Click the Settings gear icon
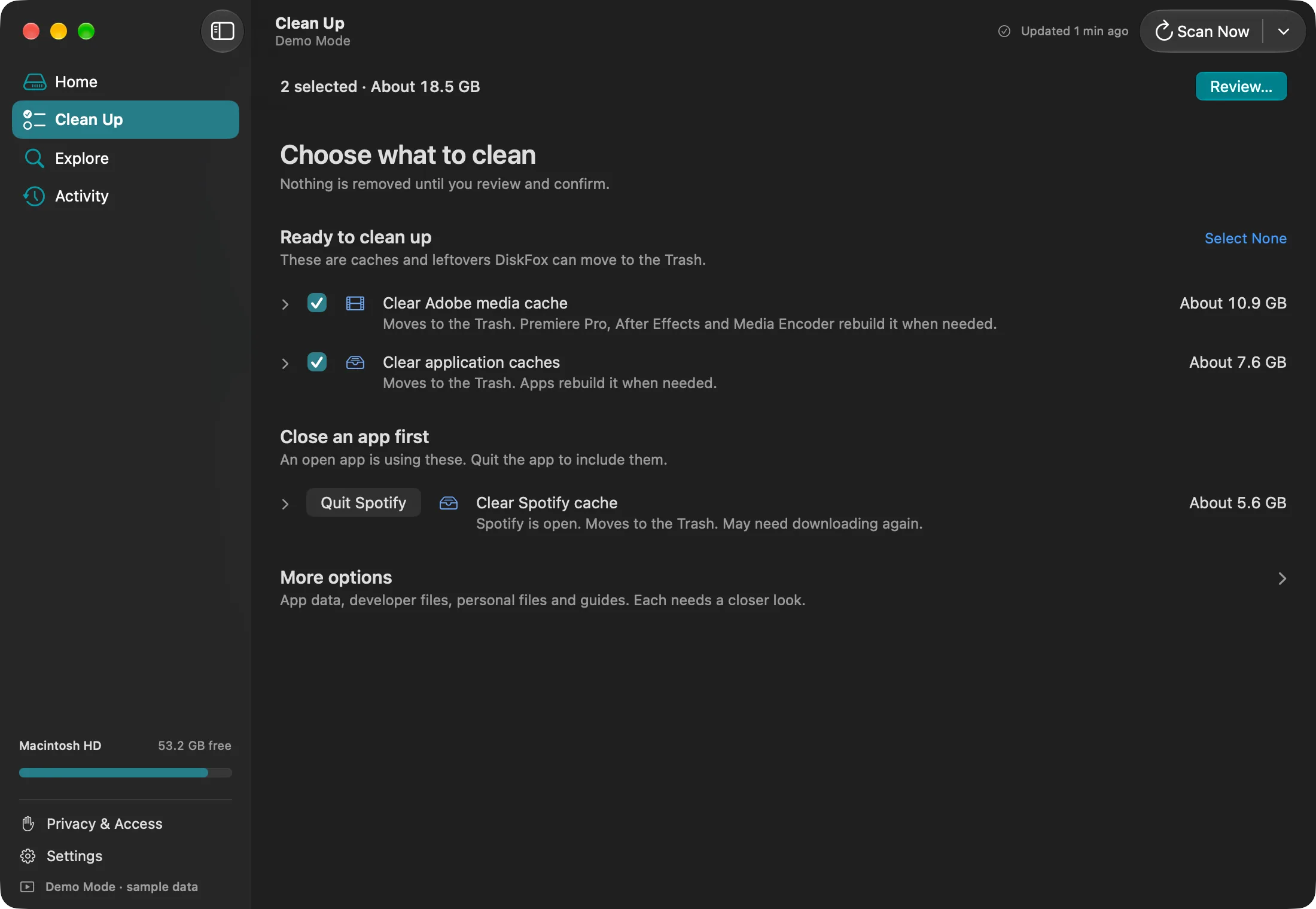The image size is (1316, 909). coord(28,856)
